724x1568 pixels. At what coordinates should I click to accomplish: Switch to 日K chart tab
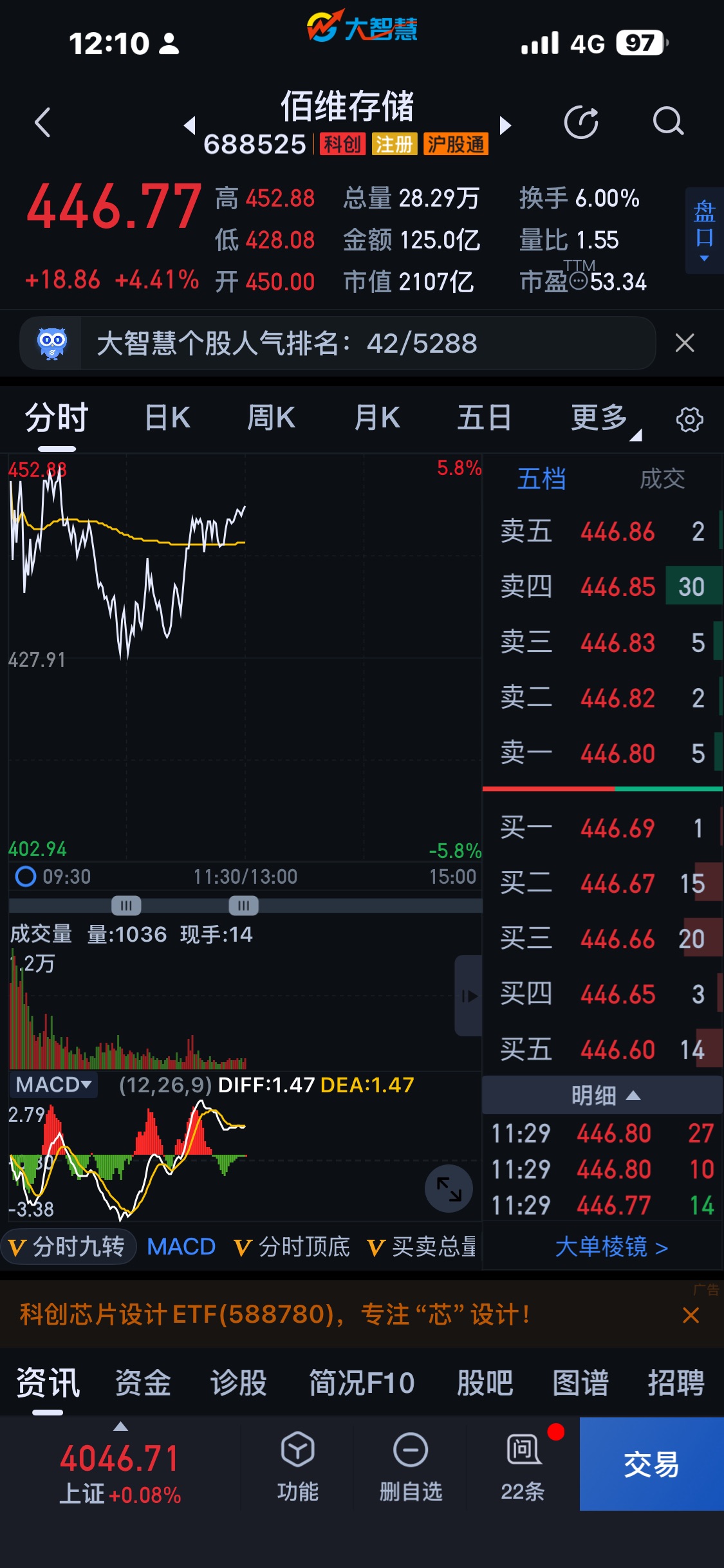click(x=167, y=418)
